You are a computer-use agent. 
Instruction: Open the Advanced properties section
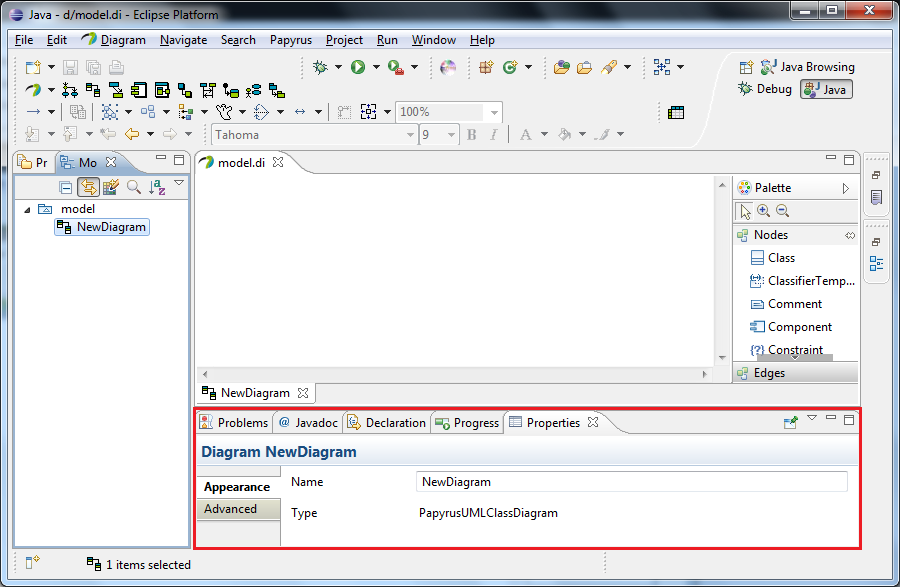click(x=230, y=509)
